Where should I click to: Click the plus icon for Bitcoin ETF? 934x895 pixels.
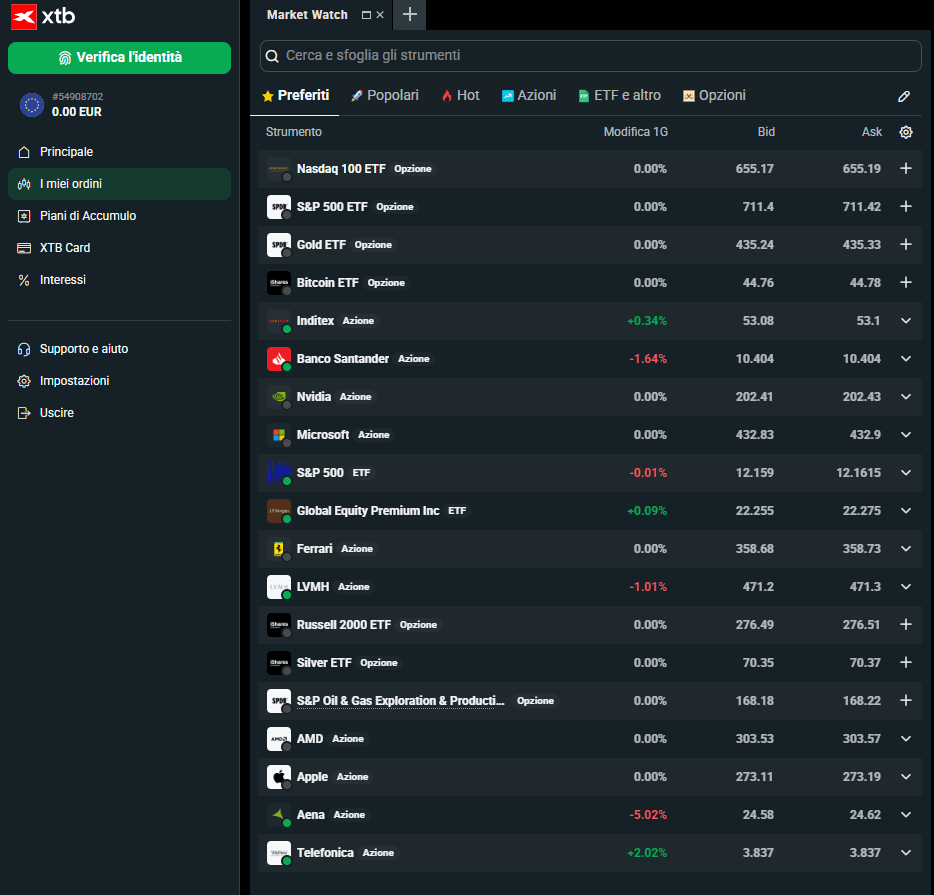point(905,283)
